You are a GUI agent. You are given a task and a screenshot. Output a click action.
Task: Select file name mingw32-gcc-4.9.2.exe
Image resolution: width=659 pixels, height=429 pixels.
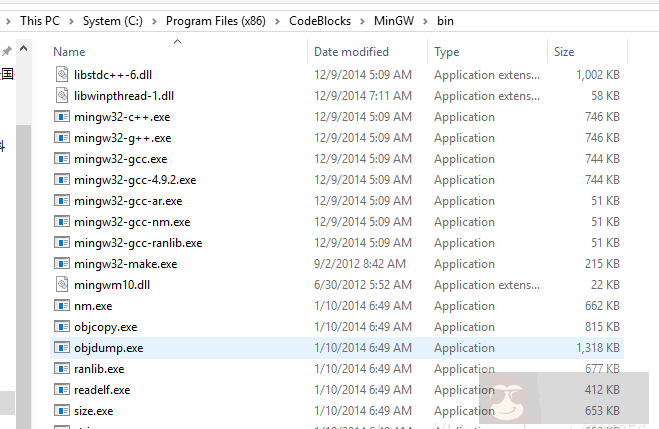point(135,180)
